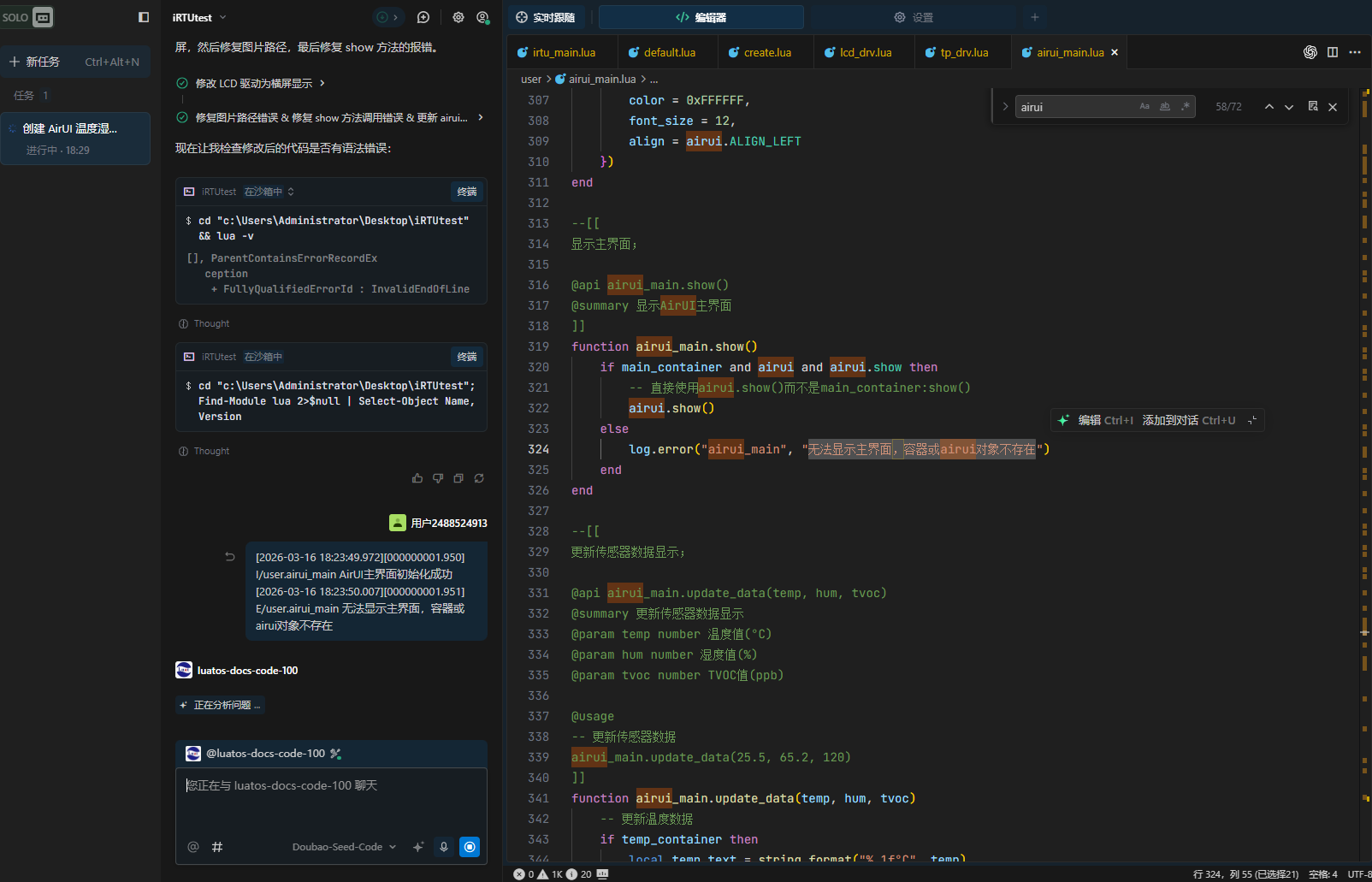
Task: Click the new chat bubble icon
Action: click(x=423, y=17)
